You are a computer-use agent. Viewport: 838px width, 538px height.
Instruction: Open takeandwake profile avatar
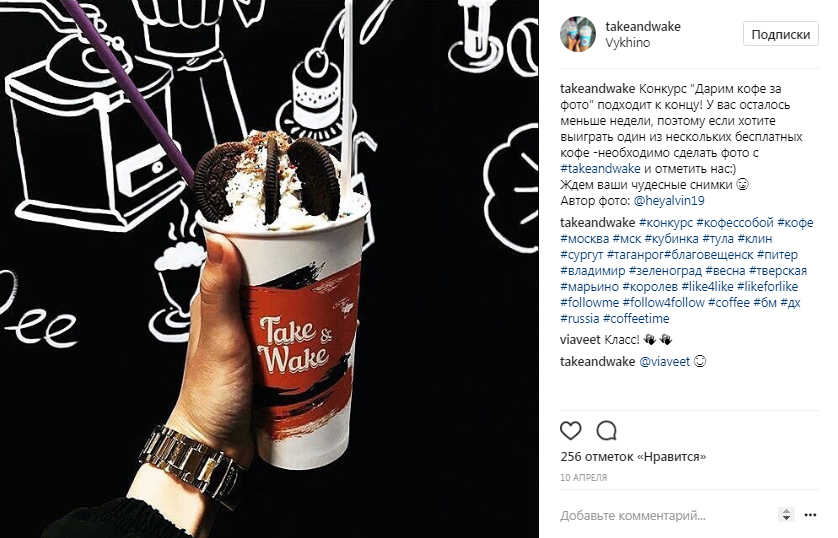point(578,34)
